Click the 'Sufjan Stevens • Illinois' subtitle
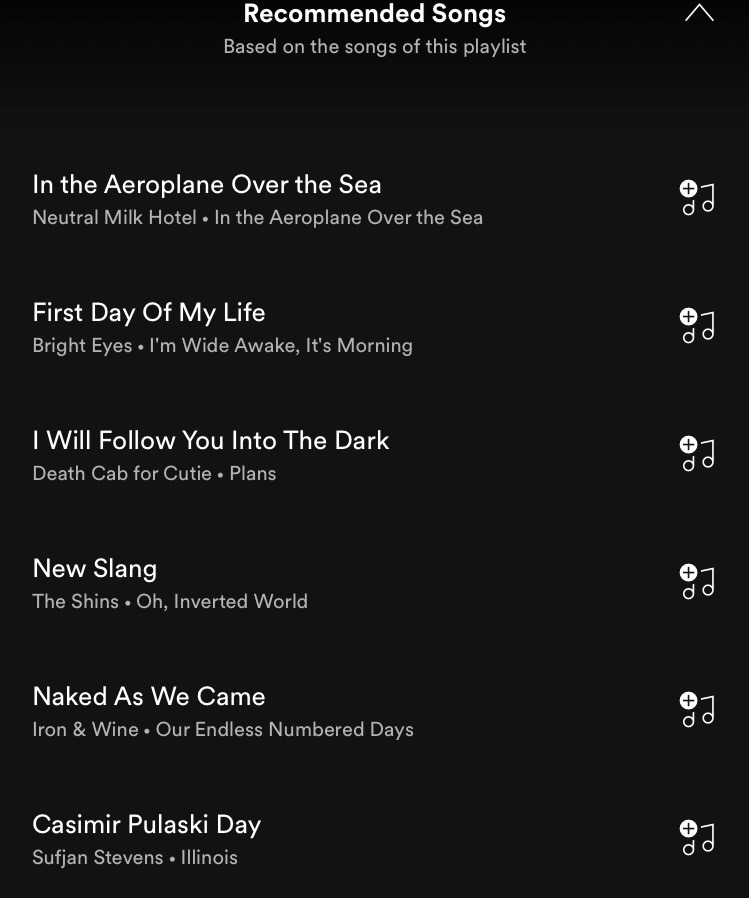The height and width of the screenshot is (898, 749). tap(135, 858)
